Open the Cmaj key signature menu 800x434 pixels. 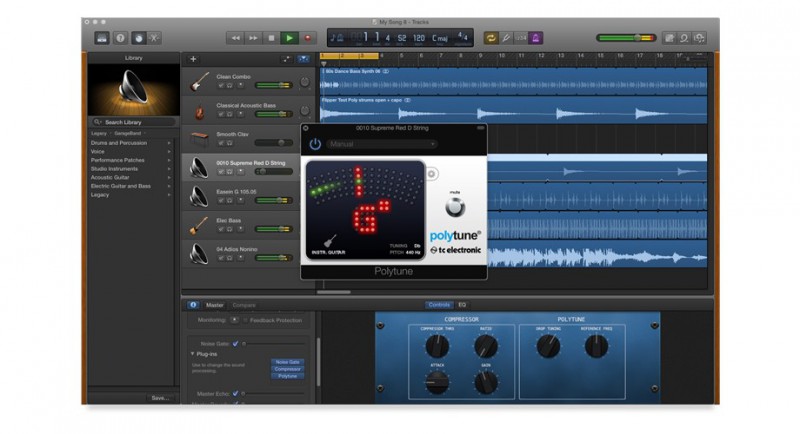coord(440,38)
